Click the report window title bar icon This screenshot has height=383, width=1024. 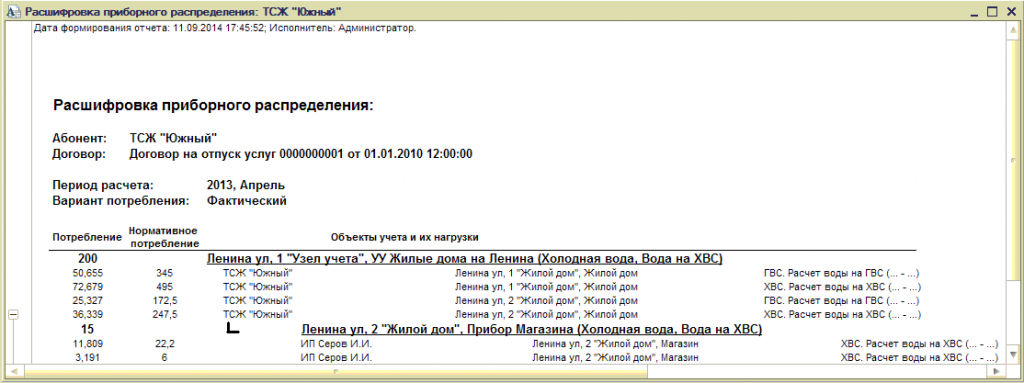pyautogui.click(x=12, y=11)
